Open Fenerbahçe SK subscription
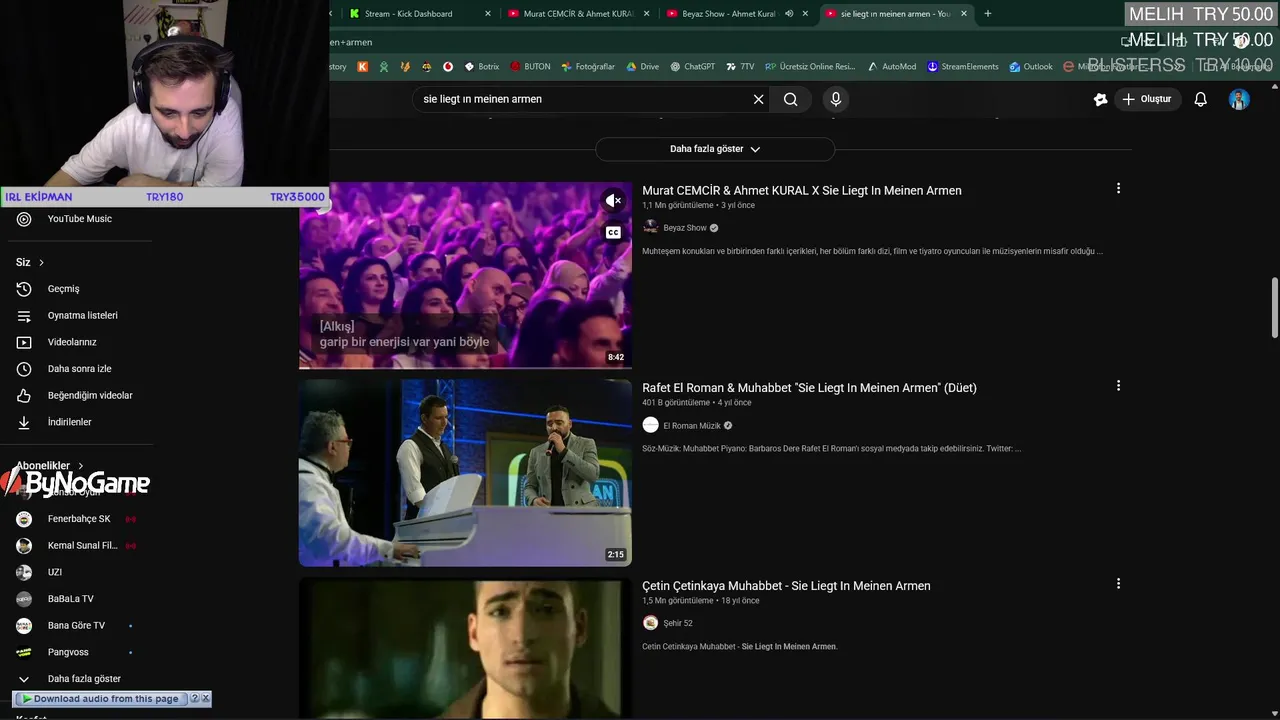This screenshot has width=1280, height=720. click(78, 519)
